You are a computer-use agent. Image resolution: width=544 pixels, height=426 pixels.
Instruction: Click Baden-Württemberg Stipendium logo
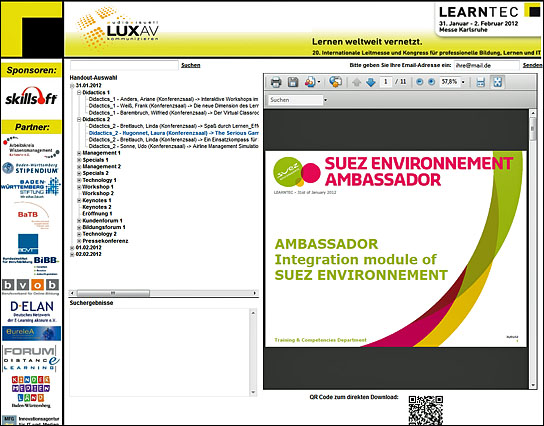[x=31, y=168]
